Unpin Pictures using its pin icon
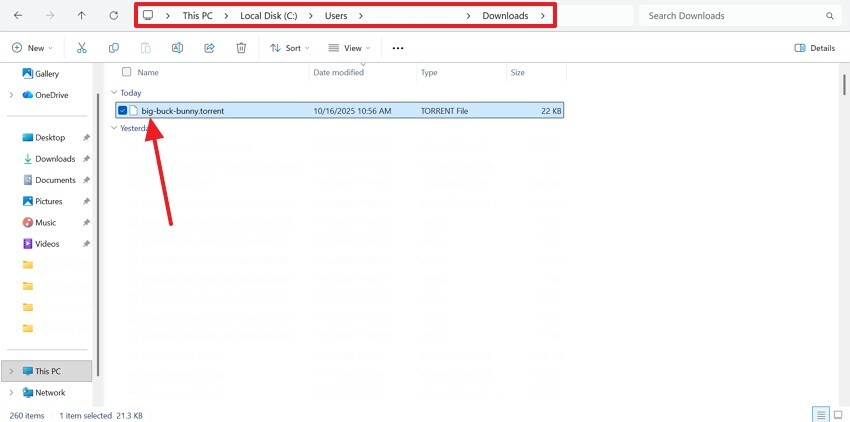Viewport: 850px width, 422px height. [86, 201]
